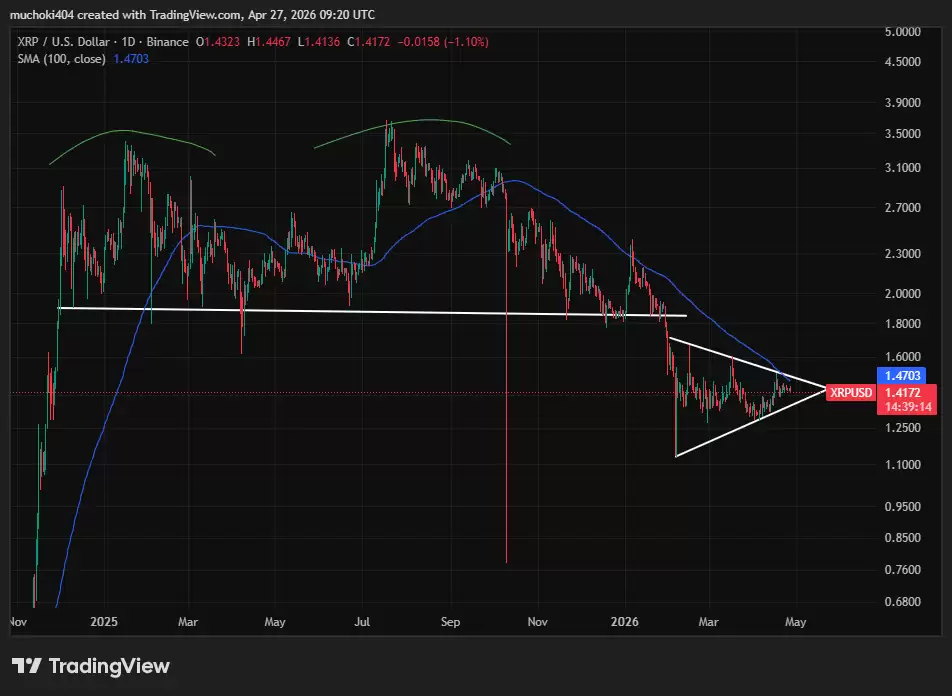Click the TradingView wordmark text
Screen dimensions: 952x696
[x=109, y=666]
